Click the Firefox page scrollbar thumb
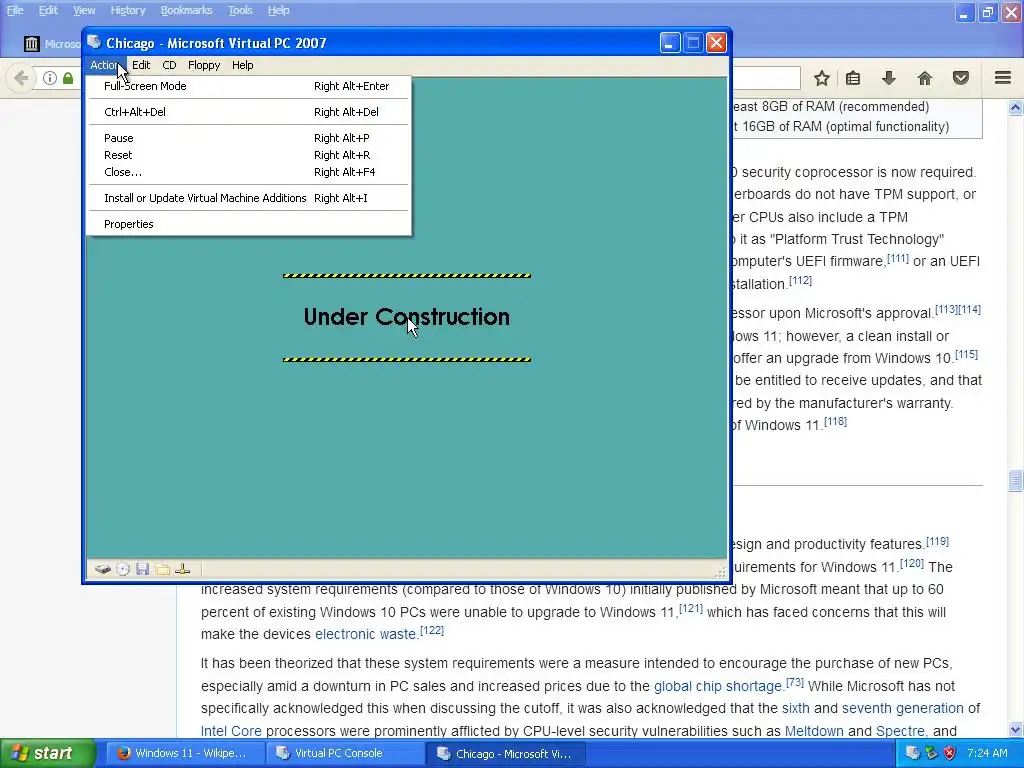The image size is (1024, 768). (1016, 481)
